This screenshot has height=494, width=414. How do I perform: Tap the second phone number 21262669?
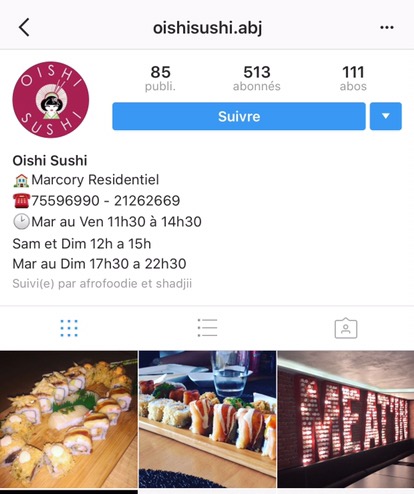point(147,201)
